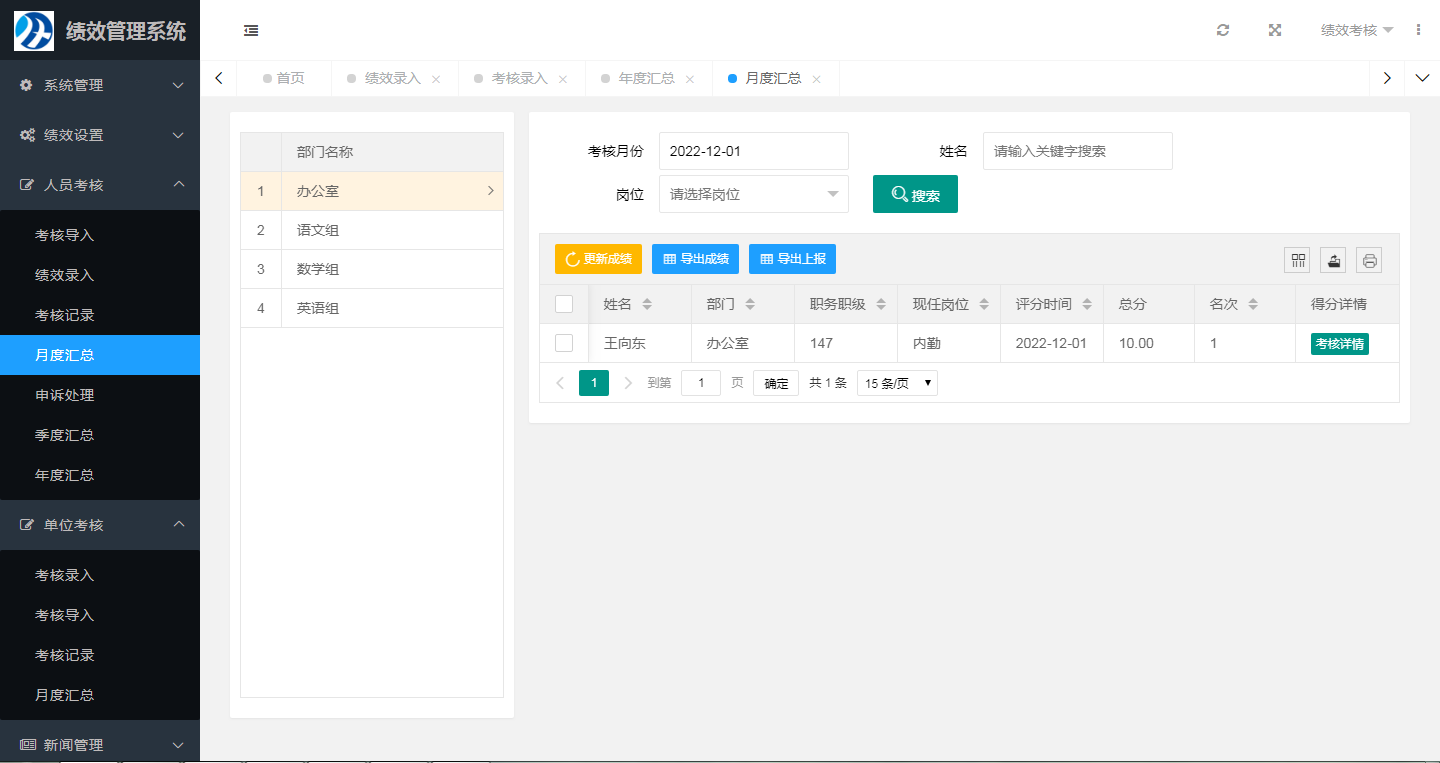
Task: Select all rows with header checkbox
Action: 564,304
